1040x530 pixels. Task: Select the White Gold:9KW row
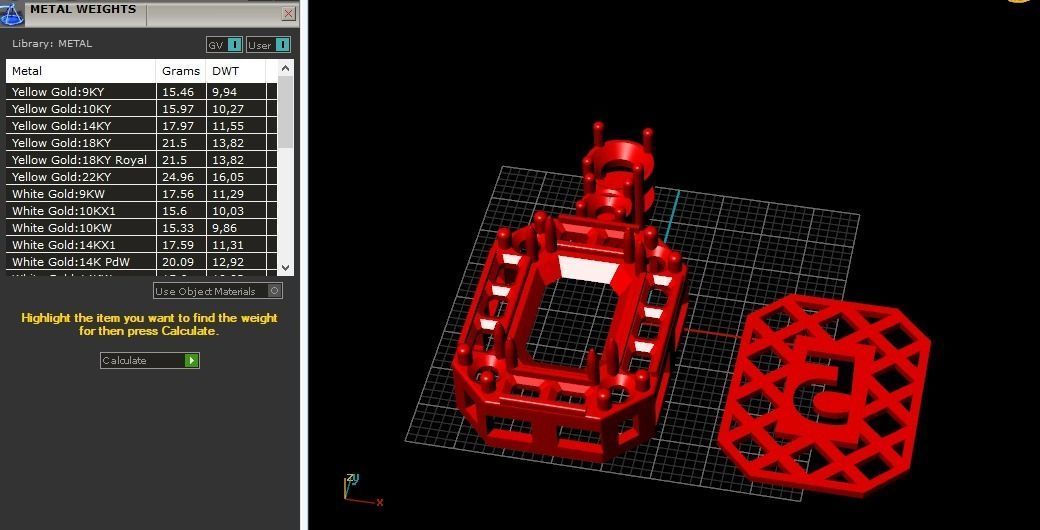(x=141, y=194)
